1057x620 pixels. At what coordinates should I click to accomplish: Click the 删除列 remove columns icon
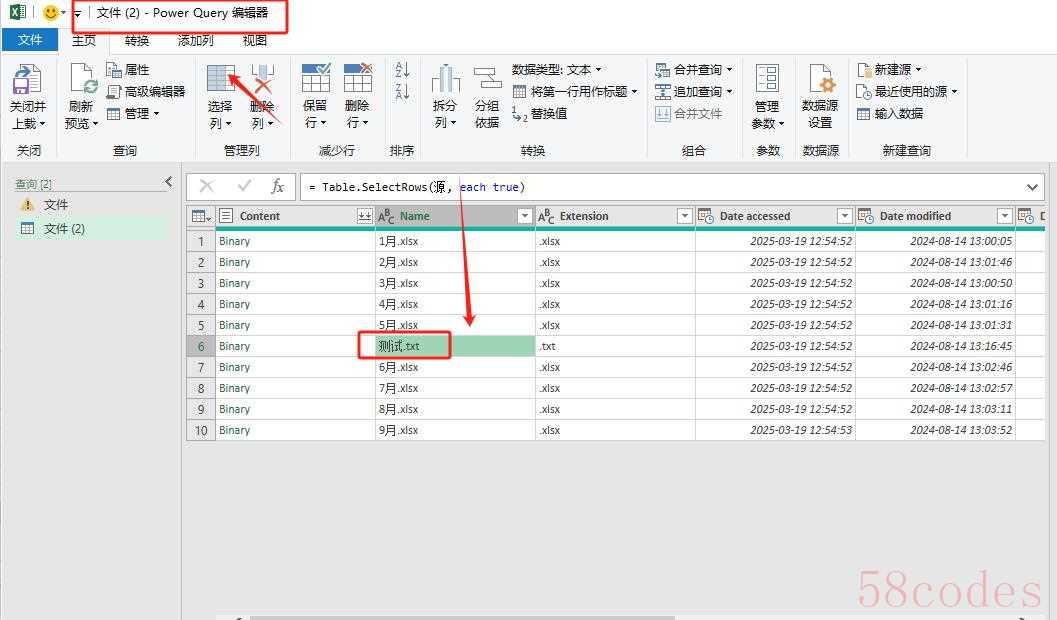[x=262, y=80]
